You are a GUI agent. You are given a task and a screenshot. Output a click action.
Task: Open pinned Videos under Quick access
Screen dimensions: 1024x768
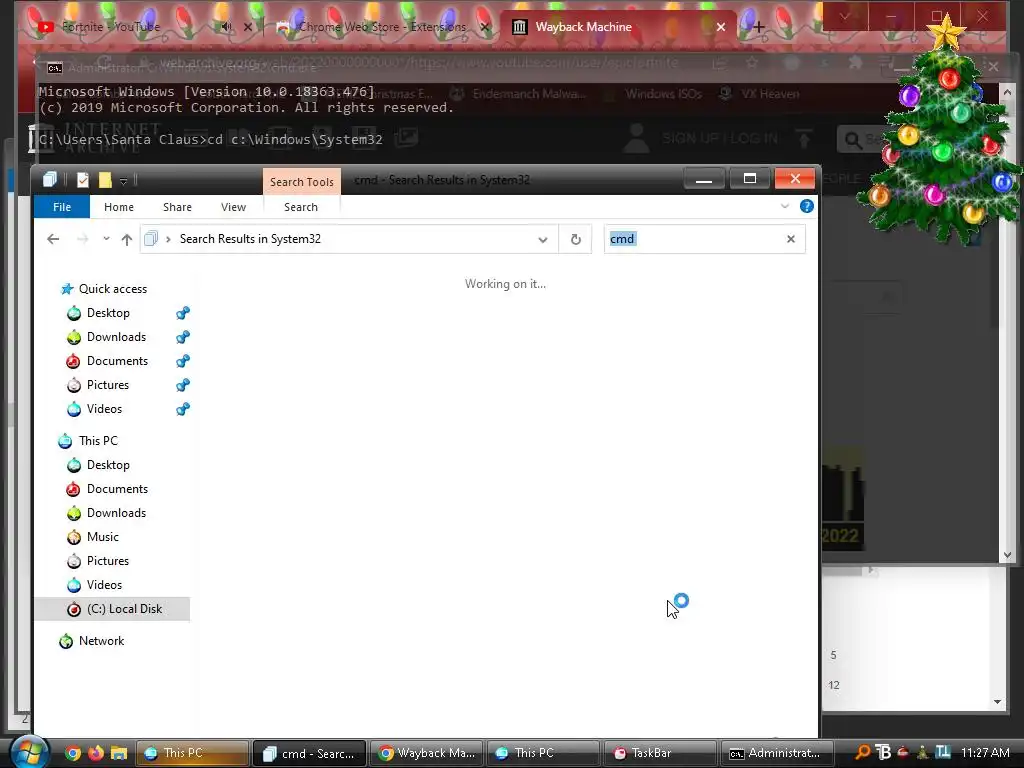tap(104, 409)
